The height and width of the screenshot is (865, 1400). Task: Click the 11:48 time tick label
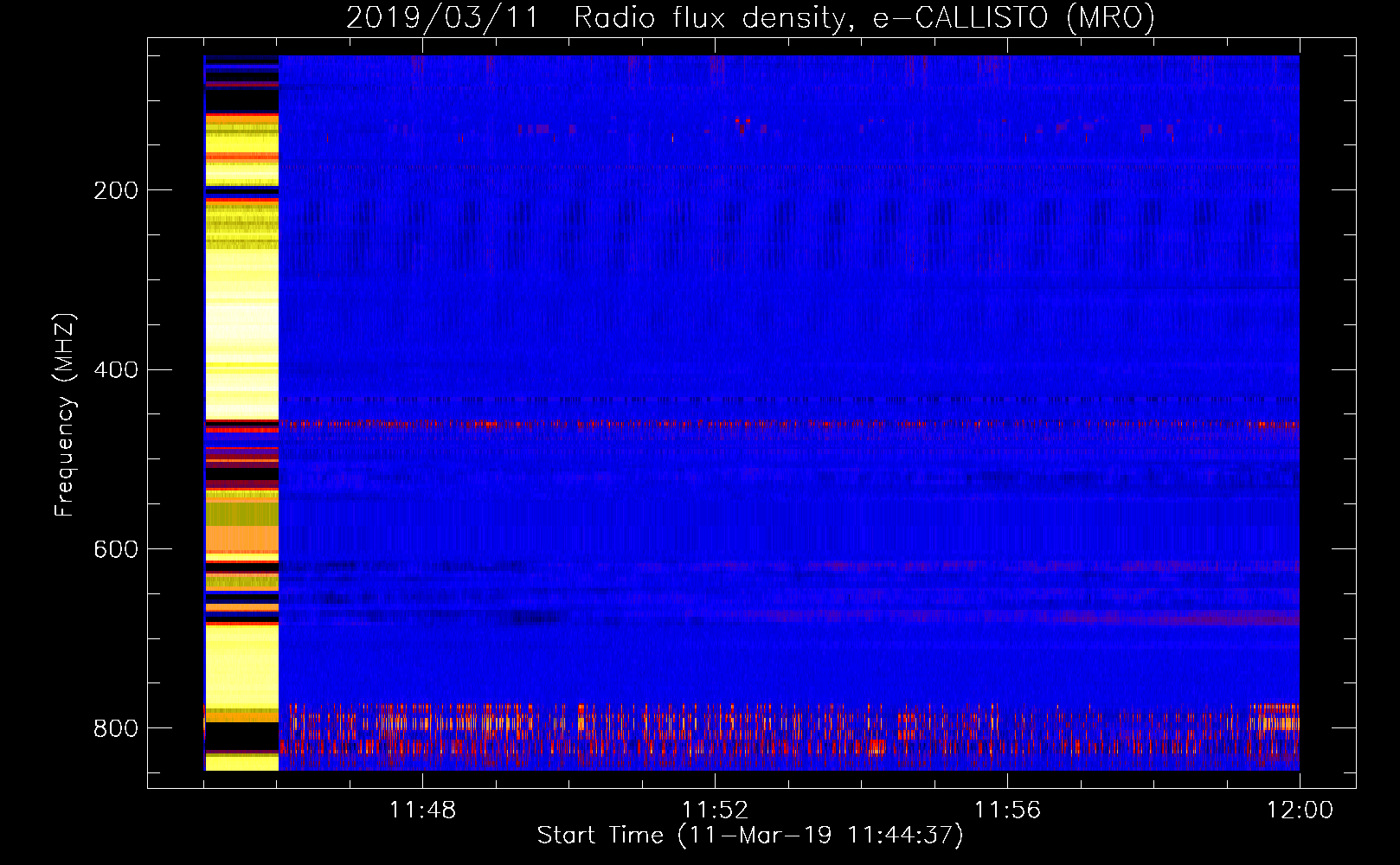(x=422, y=811)
